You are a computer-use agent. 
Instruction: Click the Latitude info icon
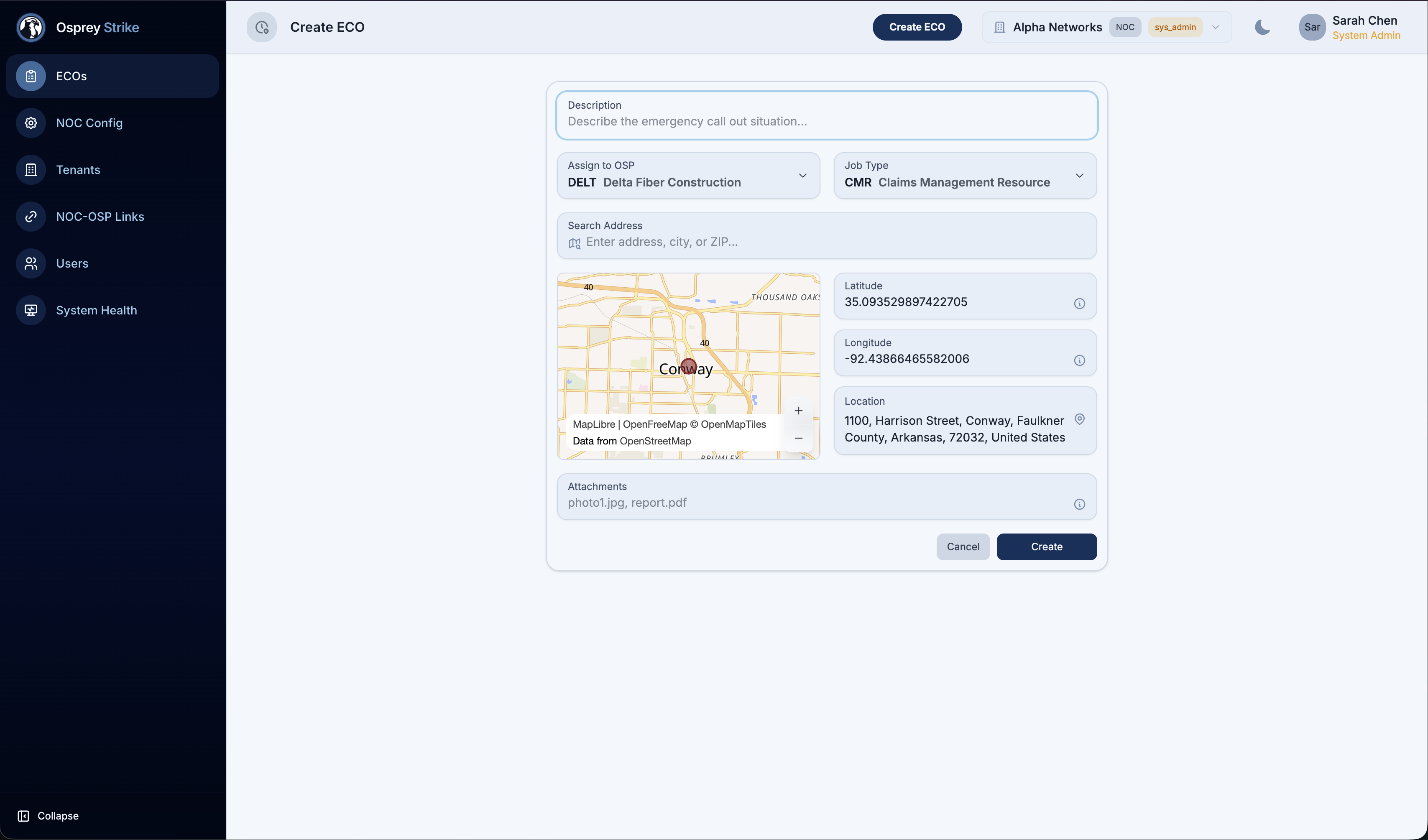click(1079, 304)
